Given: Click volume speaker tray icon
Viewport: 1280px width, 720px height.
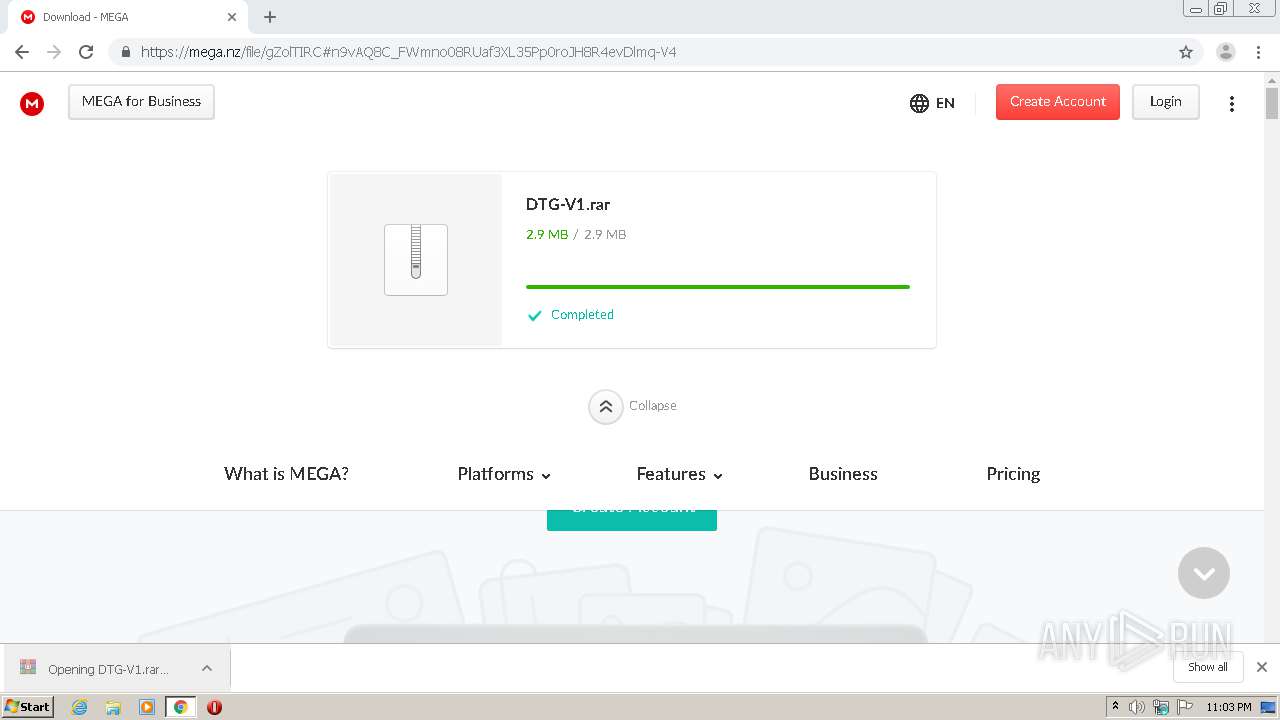Looking at the screenshot, I should coord(1137,707).
